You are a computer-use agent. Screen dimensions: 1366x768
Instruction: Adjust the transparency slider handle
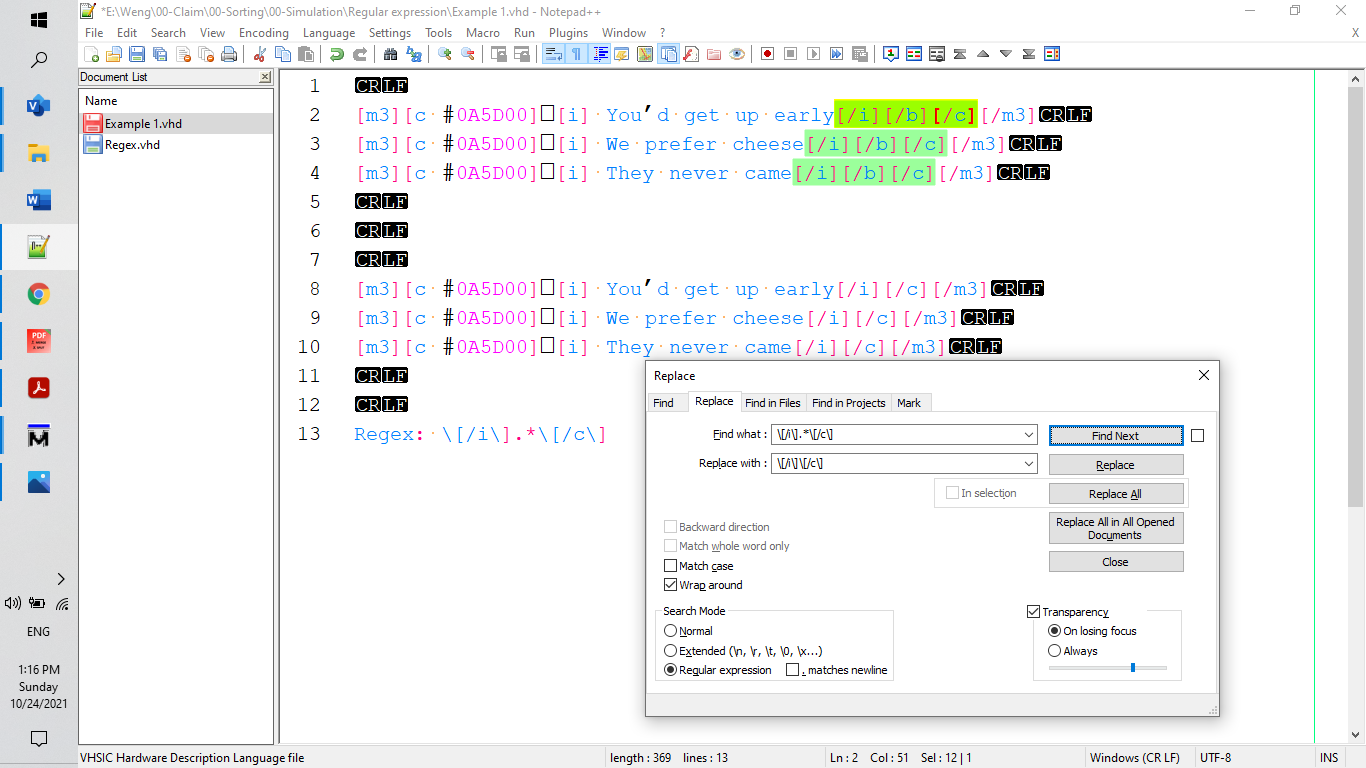coord(1132,667)
